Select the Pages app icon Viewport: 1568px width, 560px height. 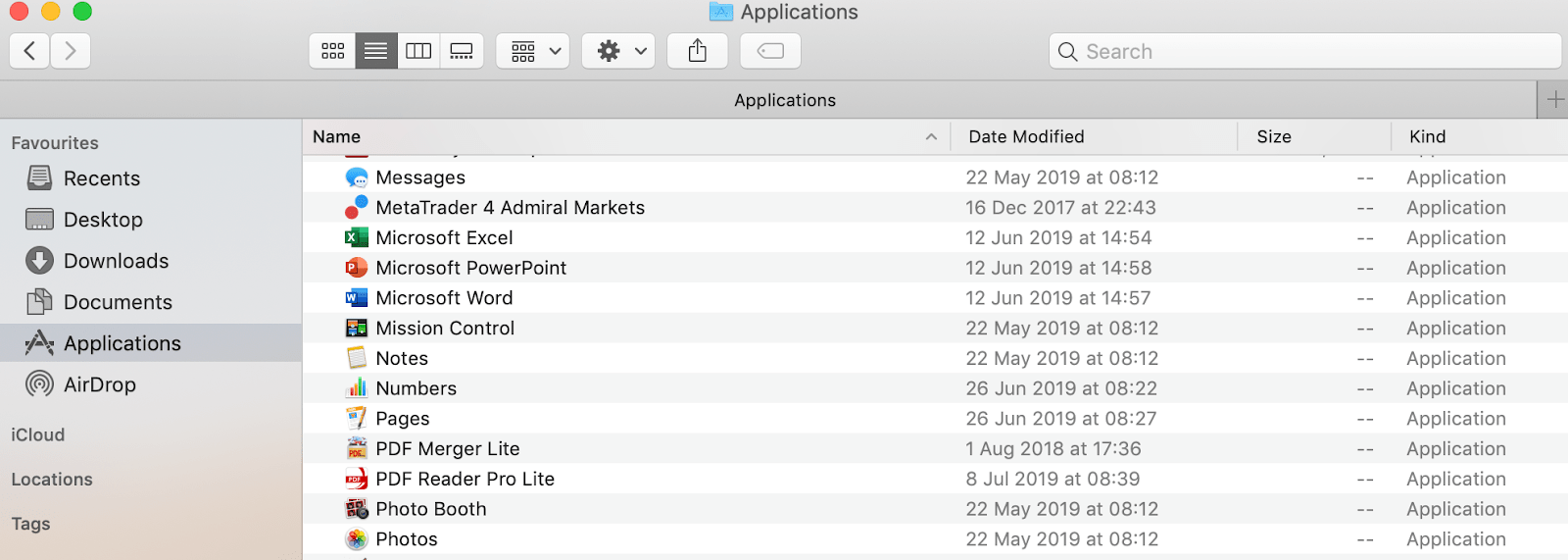[x=357, y=419]
